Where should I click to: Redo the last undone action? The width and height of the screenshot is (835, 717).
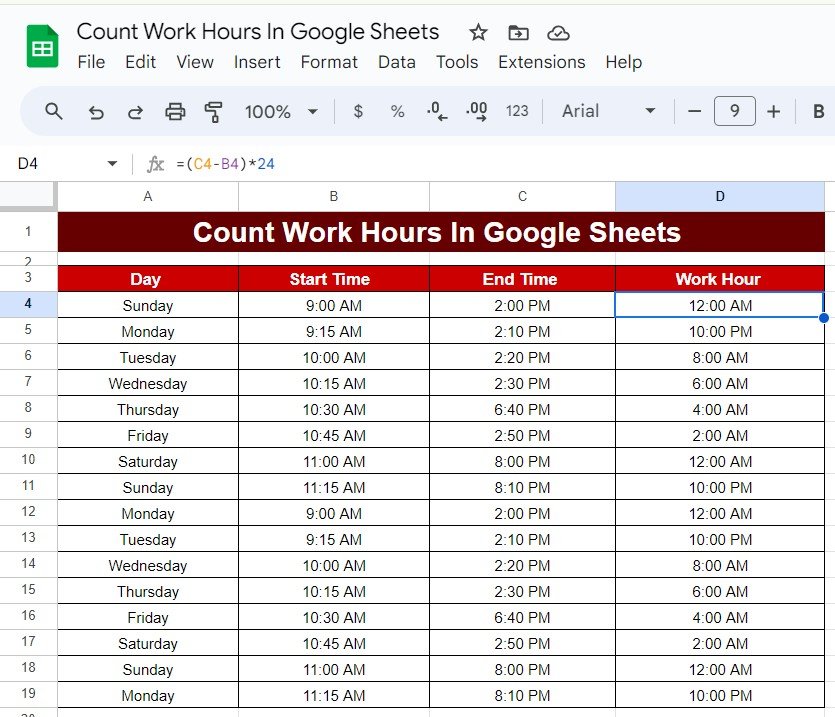(x=135, y=111)
